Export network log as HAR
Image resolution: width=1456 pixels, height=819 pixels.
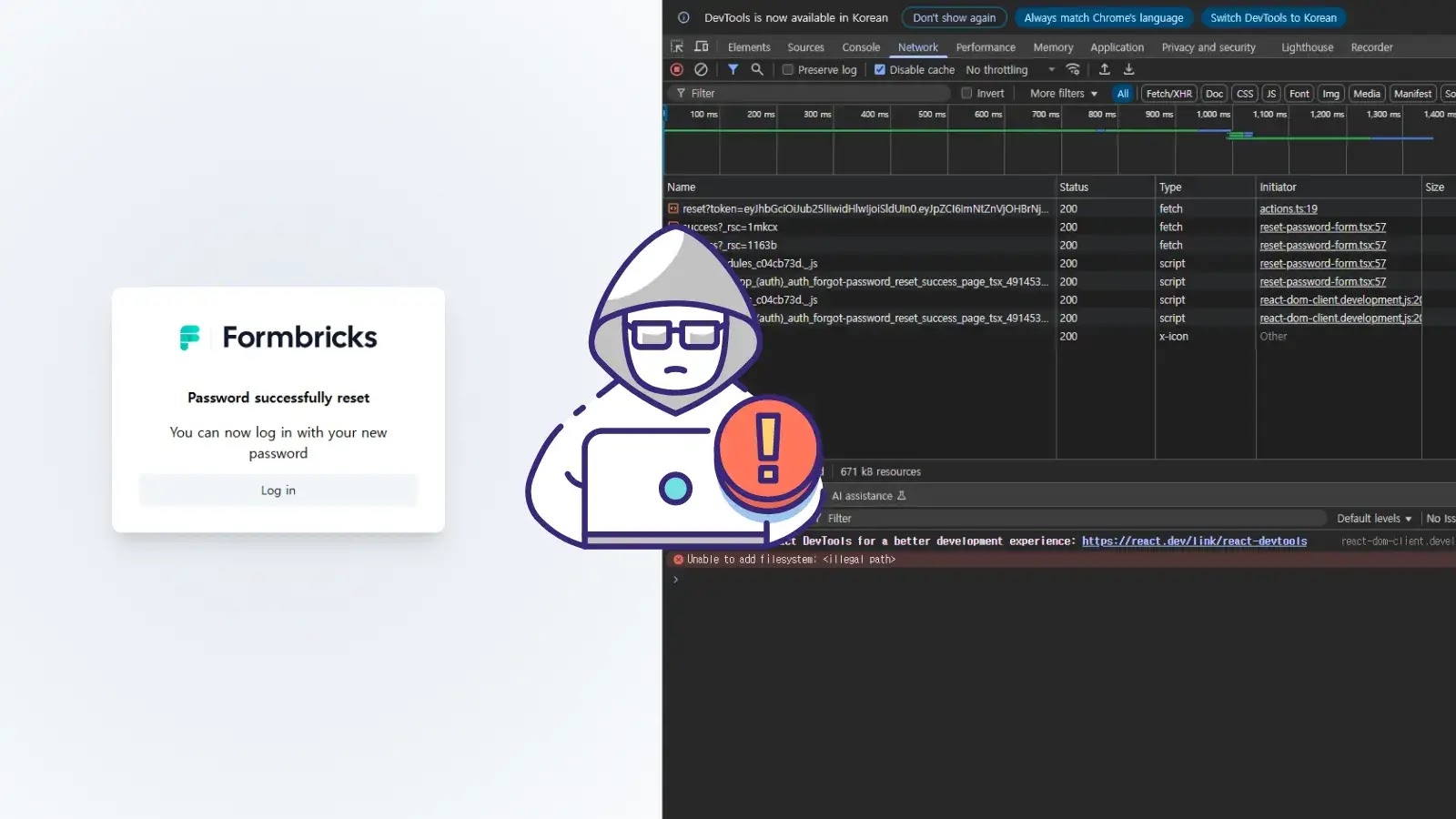1128,69
